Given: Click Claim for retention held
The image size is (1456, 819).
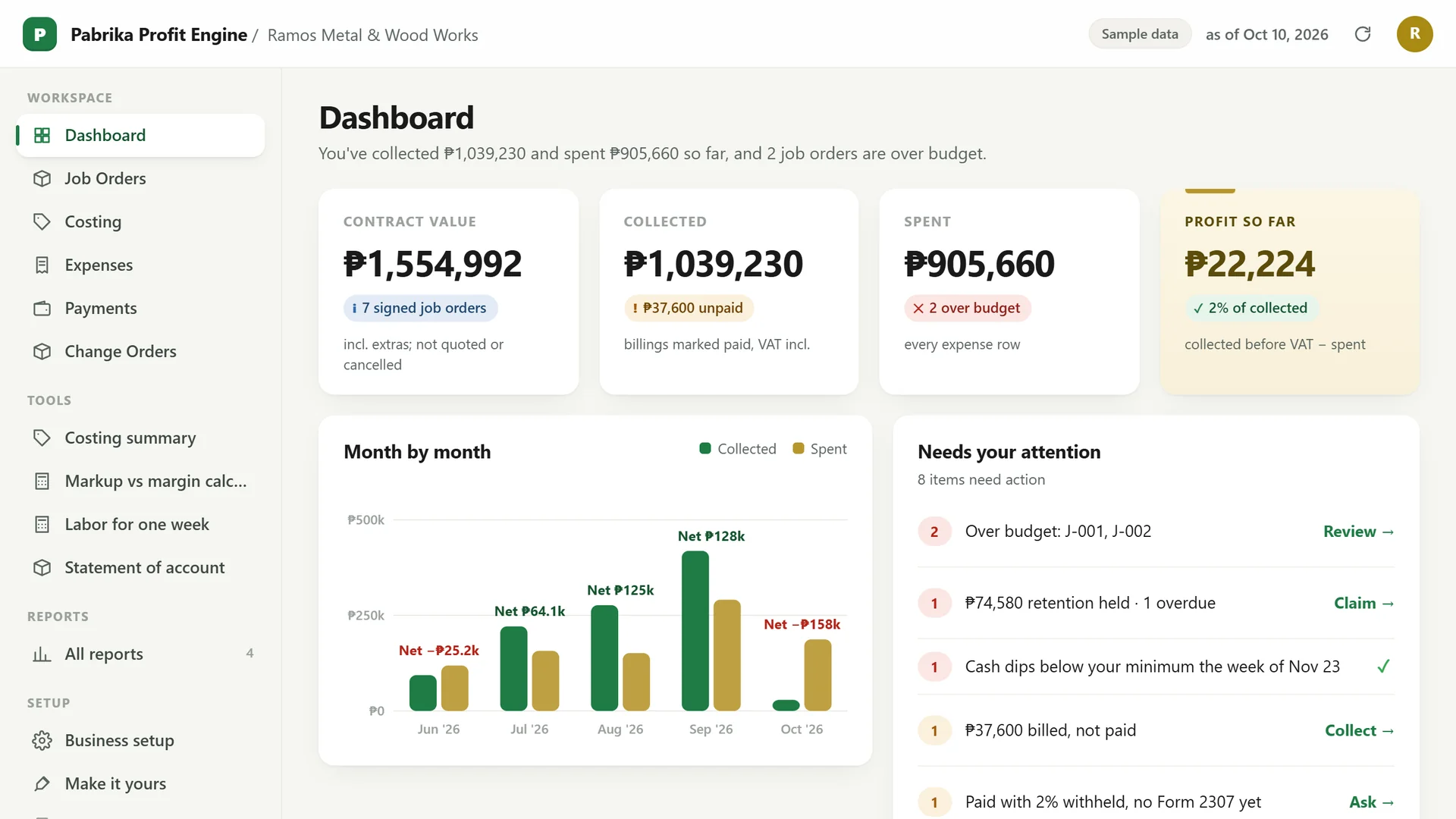Looking at the screenshot, I should 1363,603.
